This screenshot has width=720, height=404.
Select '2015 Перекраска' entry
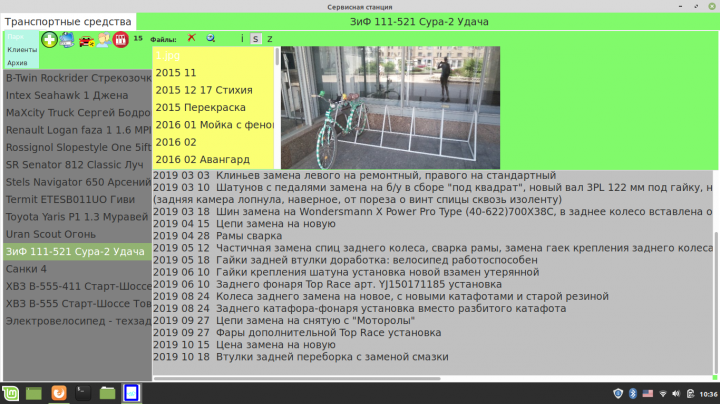pyautogui.click(x=213, y=107)
